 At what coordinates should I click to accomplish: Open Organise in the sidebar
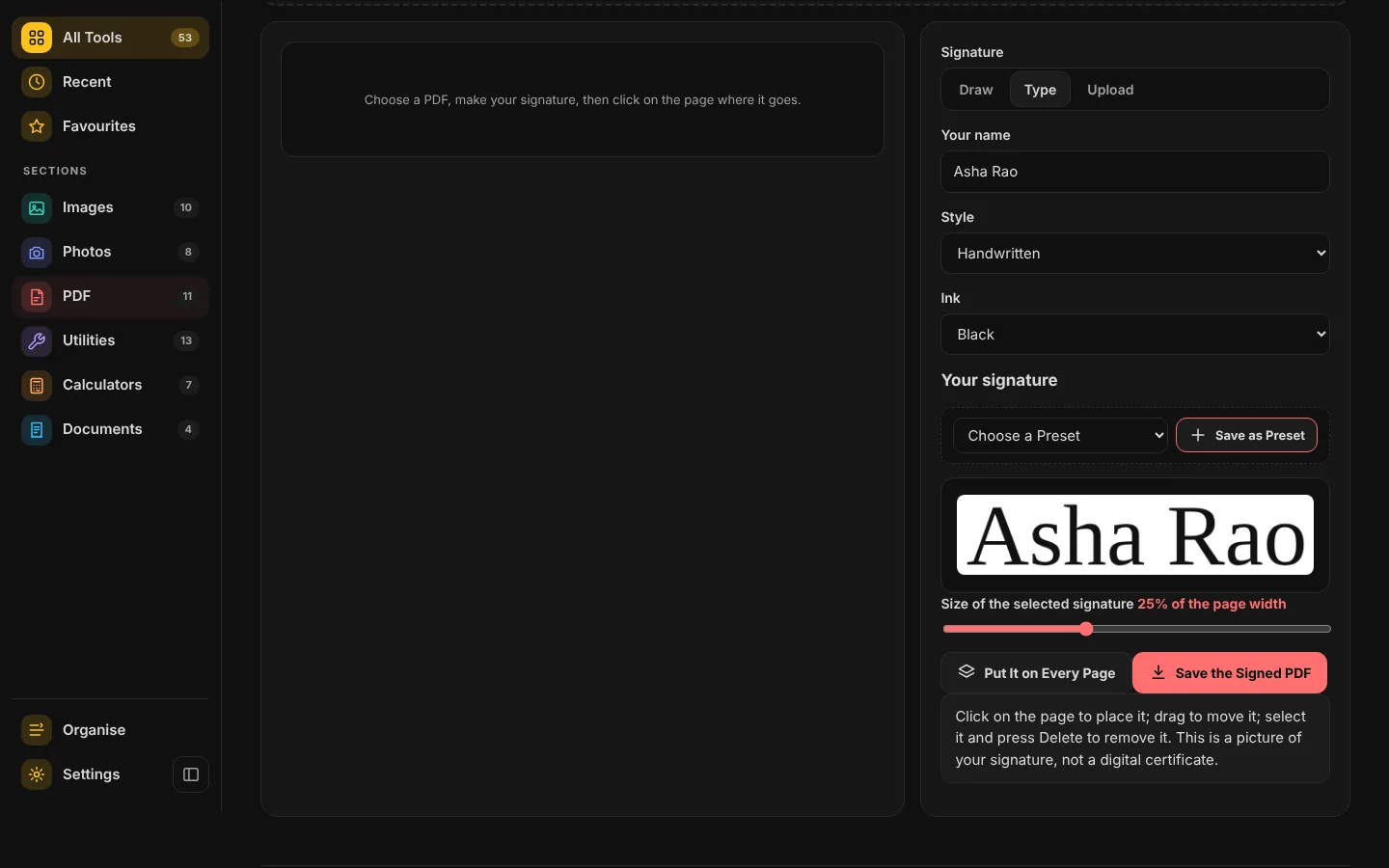[110, 730]
